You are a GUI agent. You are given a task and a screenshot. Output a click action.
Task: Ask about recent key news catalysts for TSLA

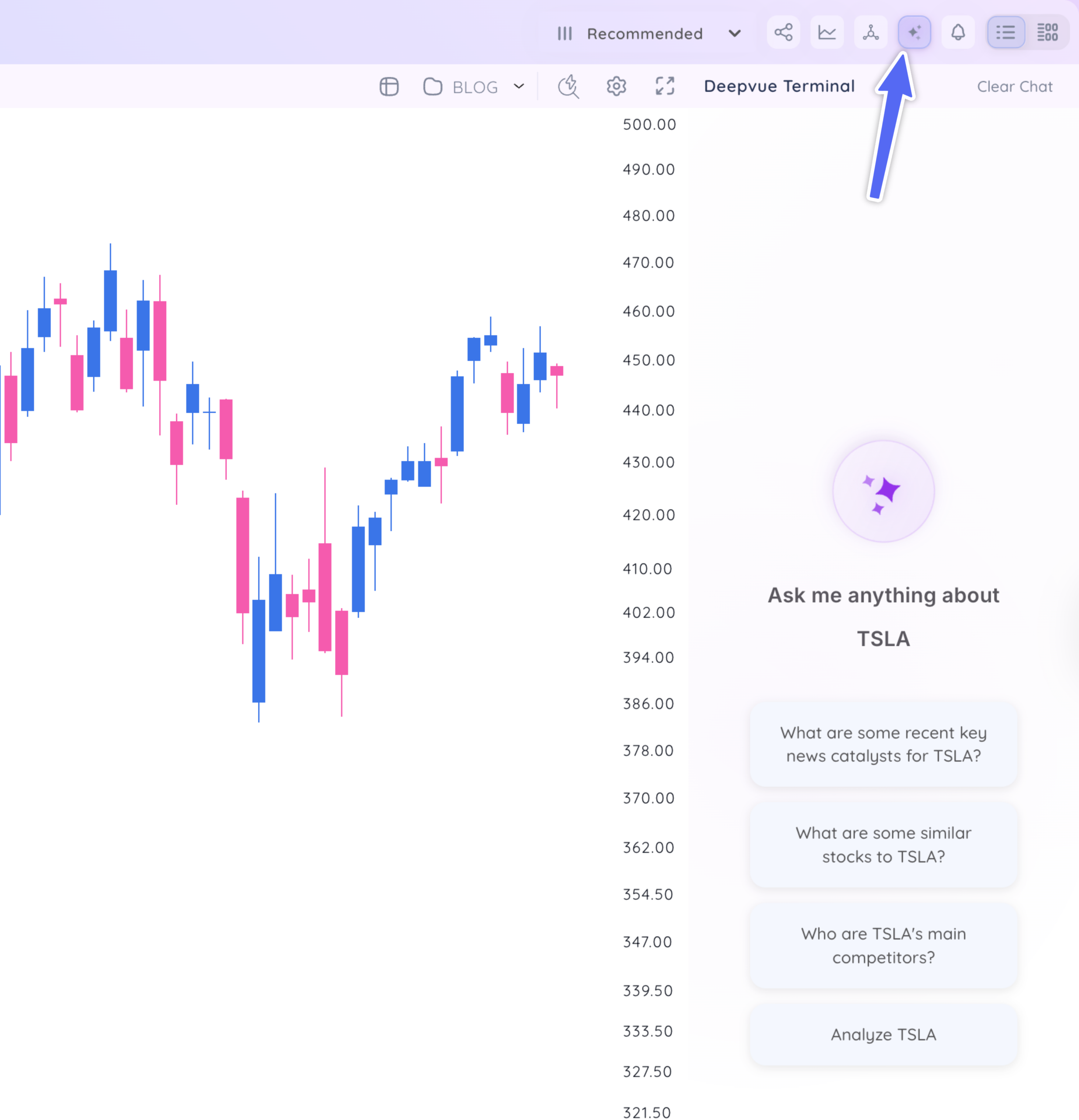click(x=883, y=744)
